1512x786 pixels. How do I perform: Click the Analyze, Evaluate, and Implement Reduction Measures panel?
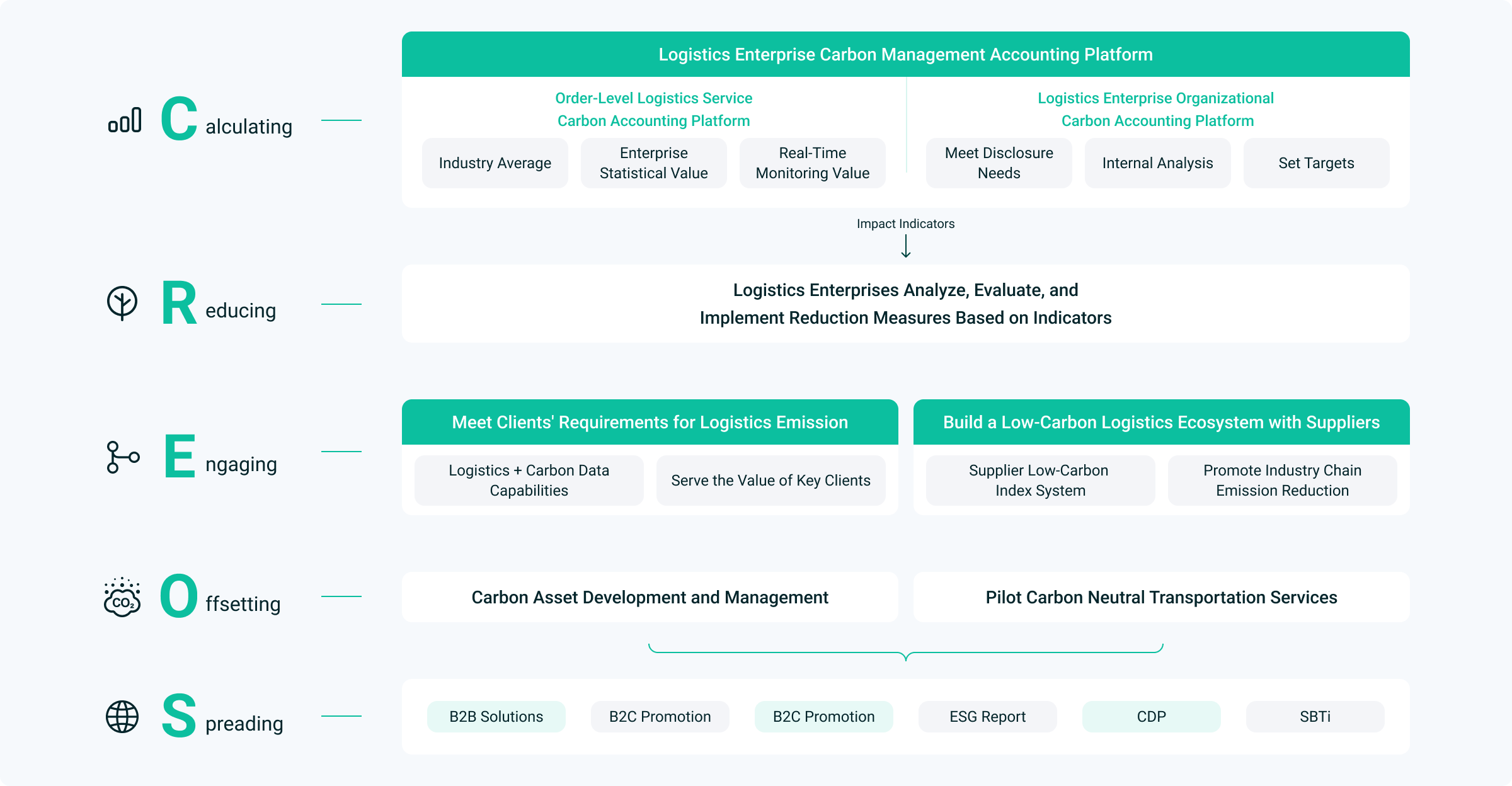pos(906,304)
